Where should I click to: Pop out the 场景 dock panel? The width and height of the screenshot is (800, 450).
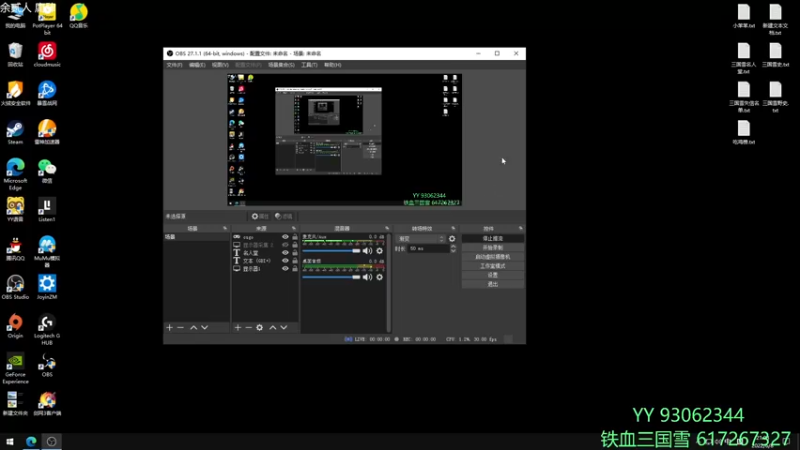225,229
